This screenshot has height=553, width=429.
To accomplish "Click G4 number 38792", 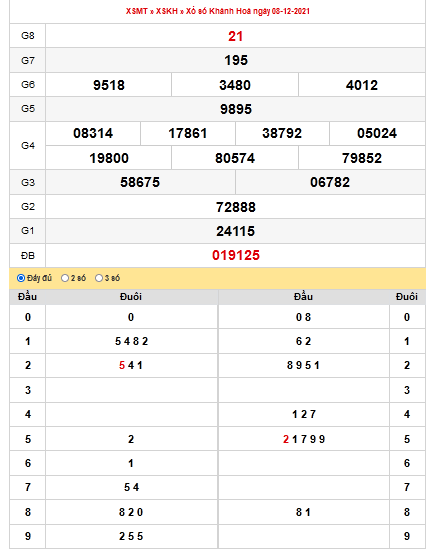I will (282, 133).
